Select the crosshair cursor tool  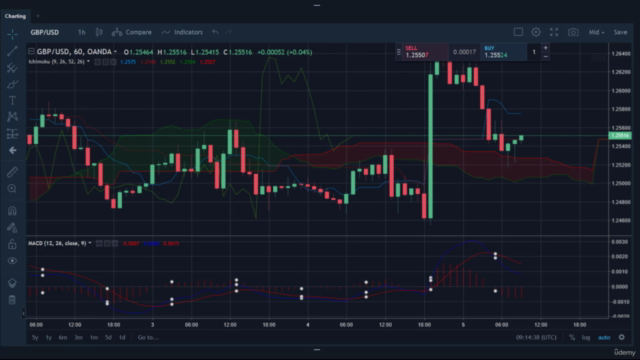pos(12,34)
